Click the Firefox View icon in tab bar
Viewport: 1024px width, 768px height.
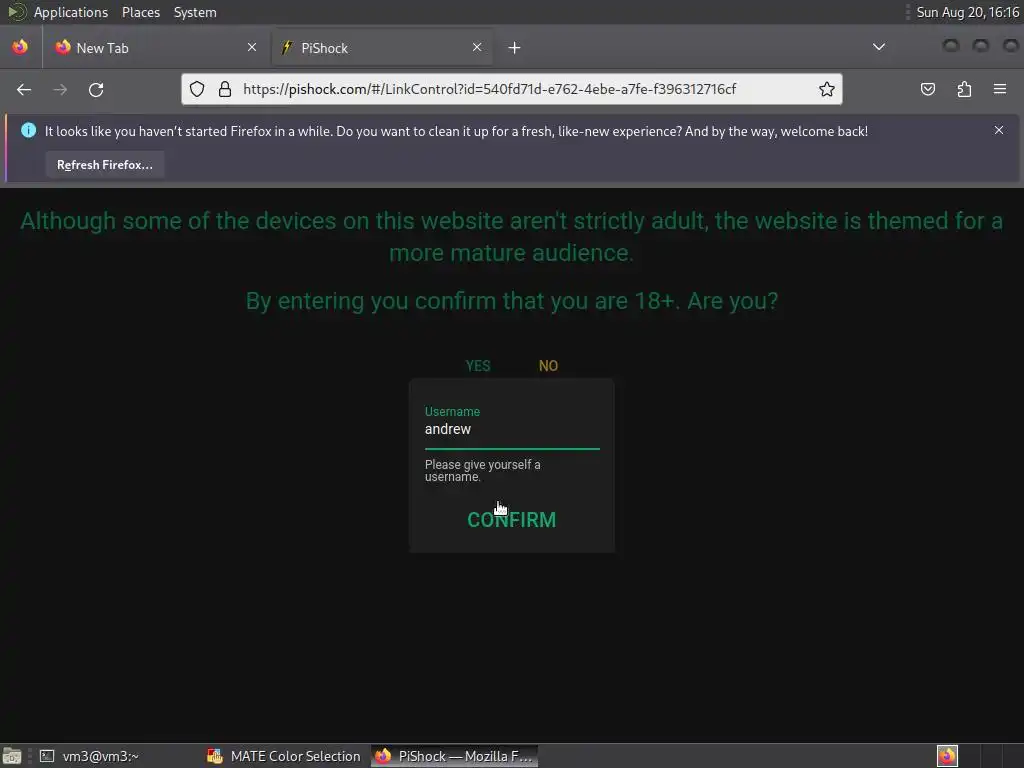tap(20, 48)
